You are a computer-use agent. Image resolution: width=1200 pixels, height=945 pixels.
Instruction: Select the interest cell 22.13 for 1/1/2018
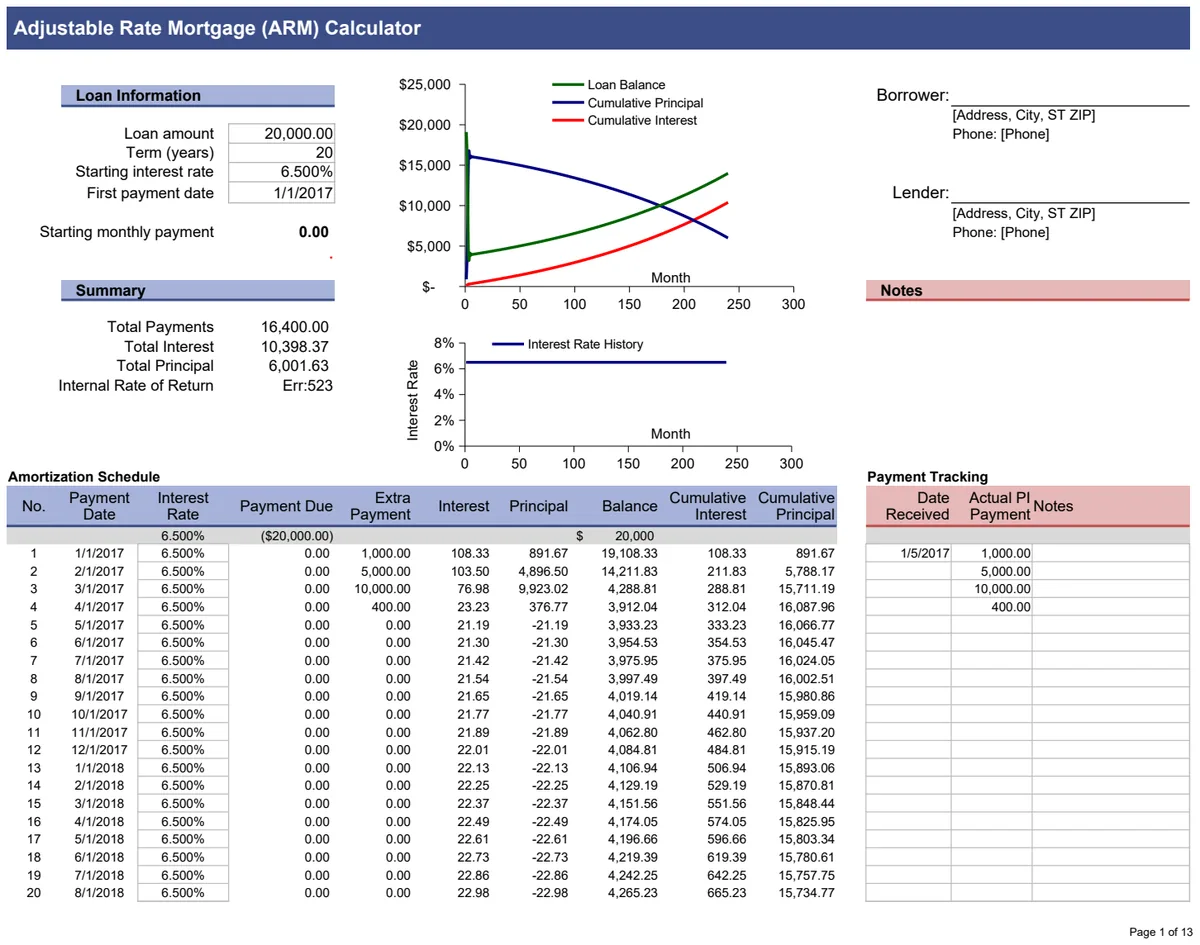[474, 768]
